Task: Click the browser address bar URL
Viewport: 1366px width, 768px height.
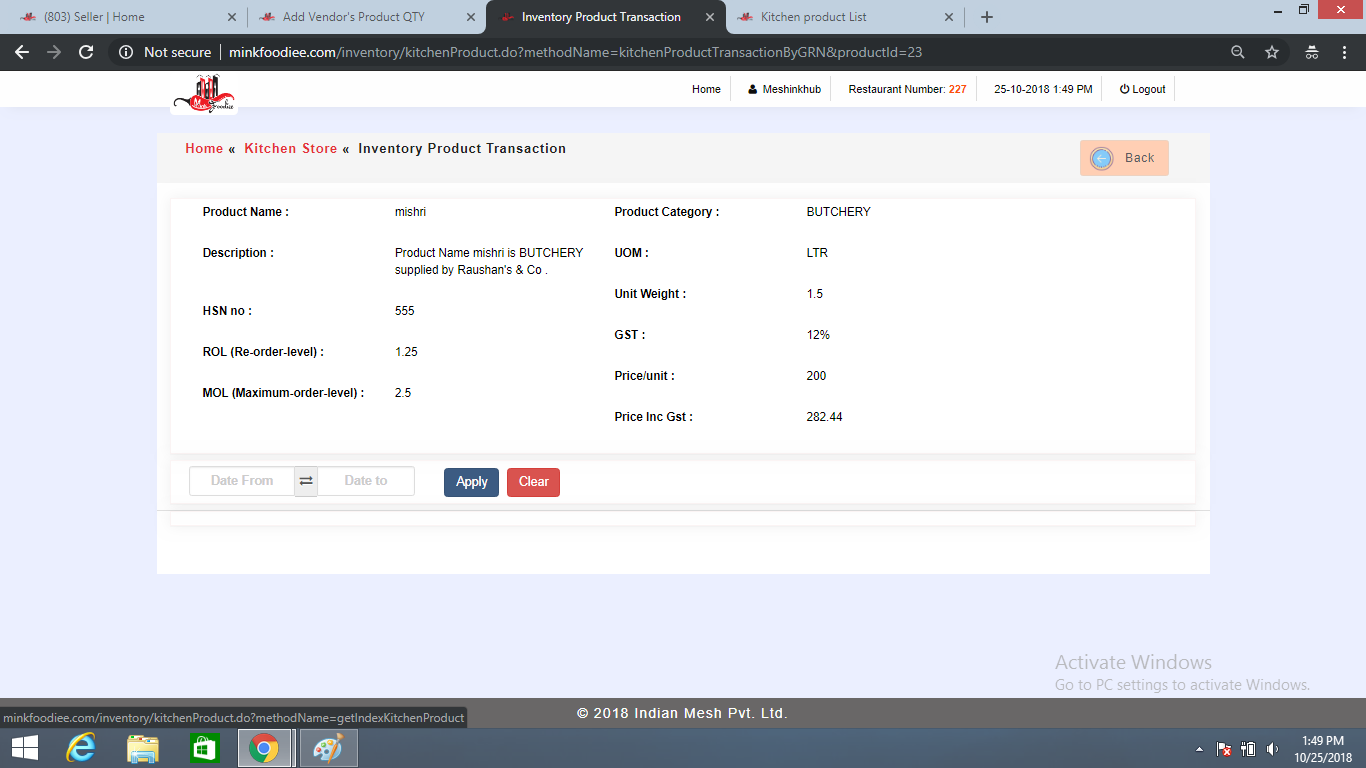Action: coord(575,52)
